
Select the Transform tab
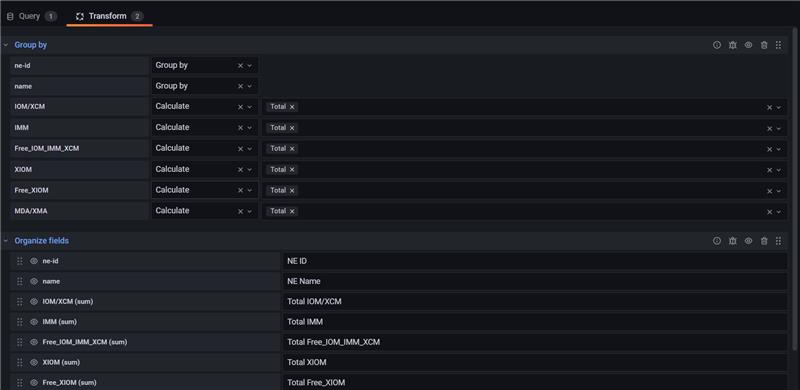click(x=109, y=16)
